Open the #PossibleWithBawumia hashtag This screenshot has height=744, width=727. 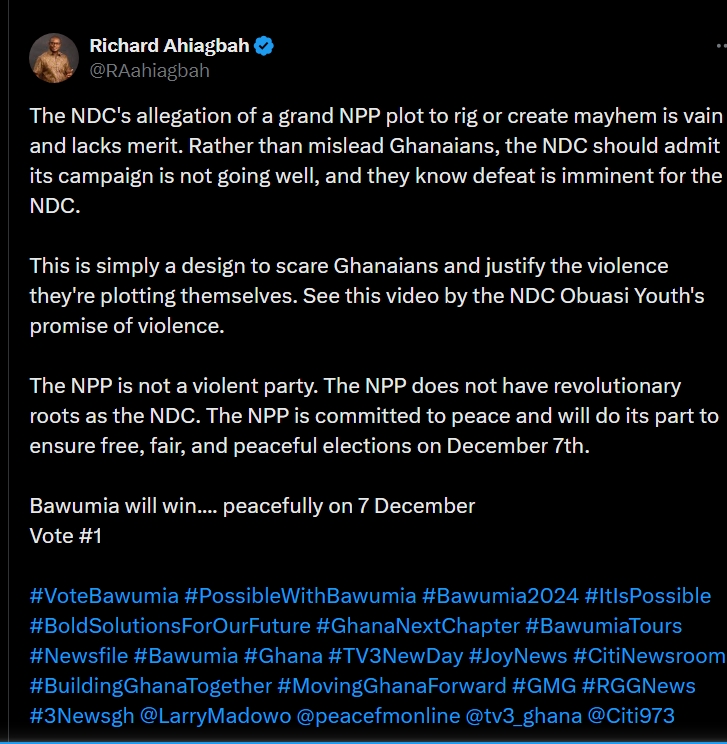pos(300,596)
